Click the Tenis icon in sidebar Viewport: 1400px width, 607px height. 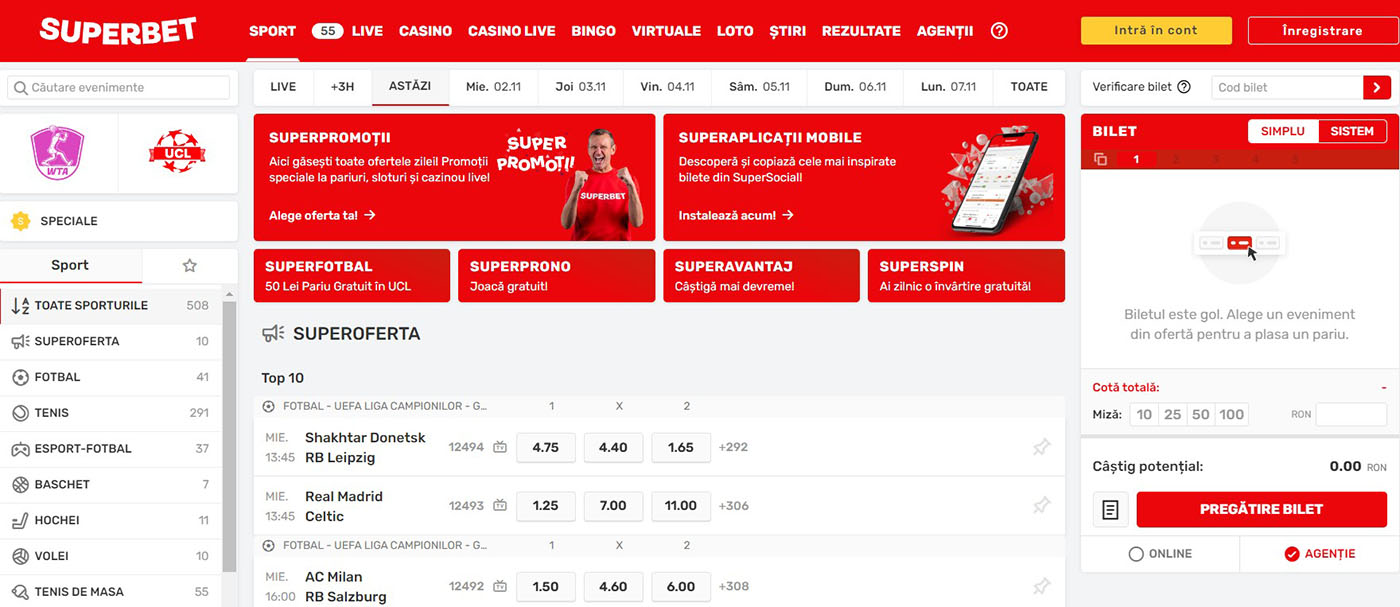click(x=20, y=413)
